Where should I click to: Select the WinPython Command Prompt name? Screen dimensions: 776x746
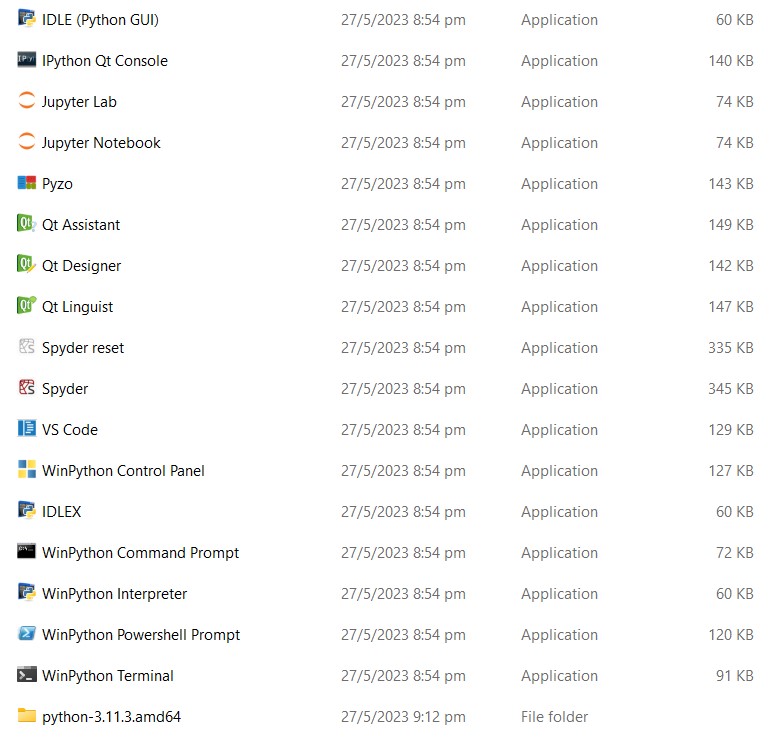coord(141,553)
